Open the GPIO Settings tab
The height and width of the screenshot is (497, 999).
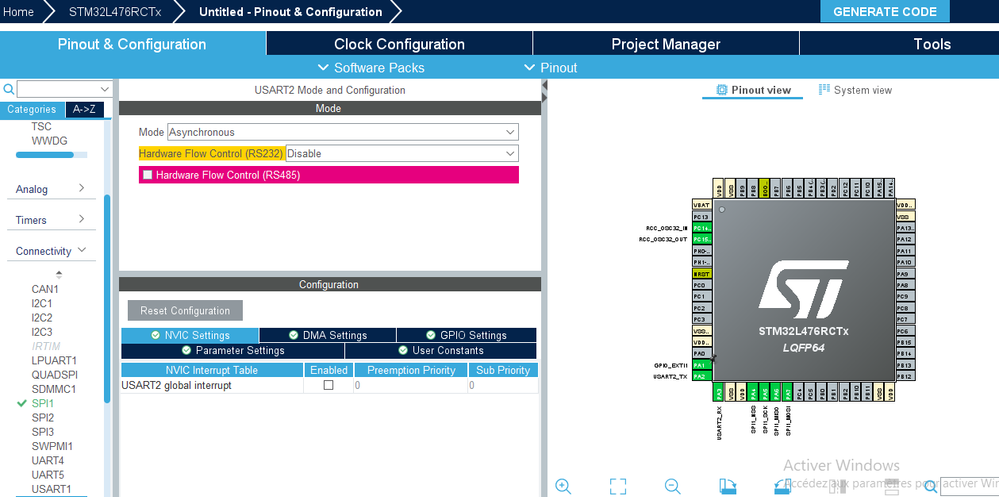click(x=466, y=335)
